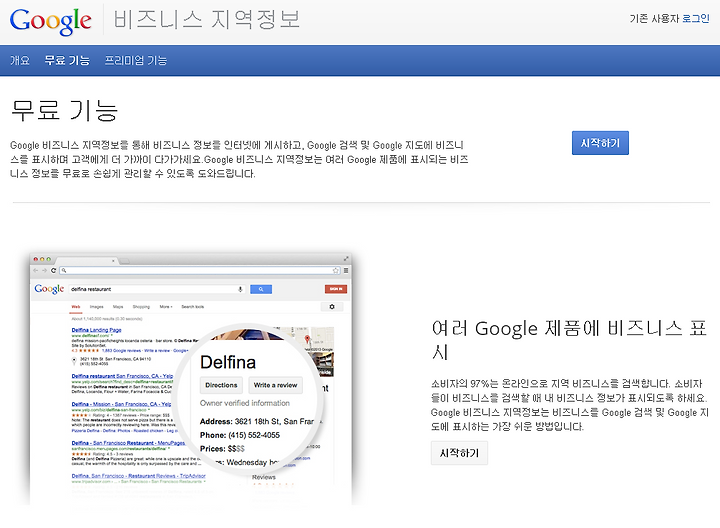
Task: Click the browser menu icon in screenshot
Action: (346, 270)
